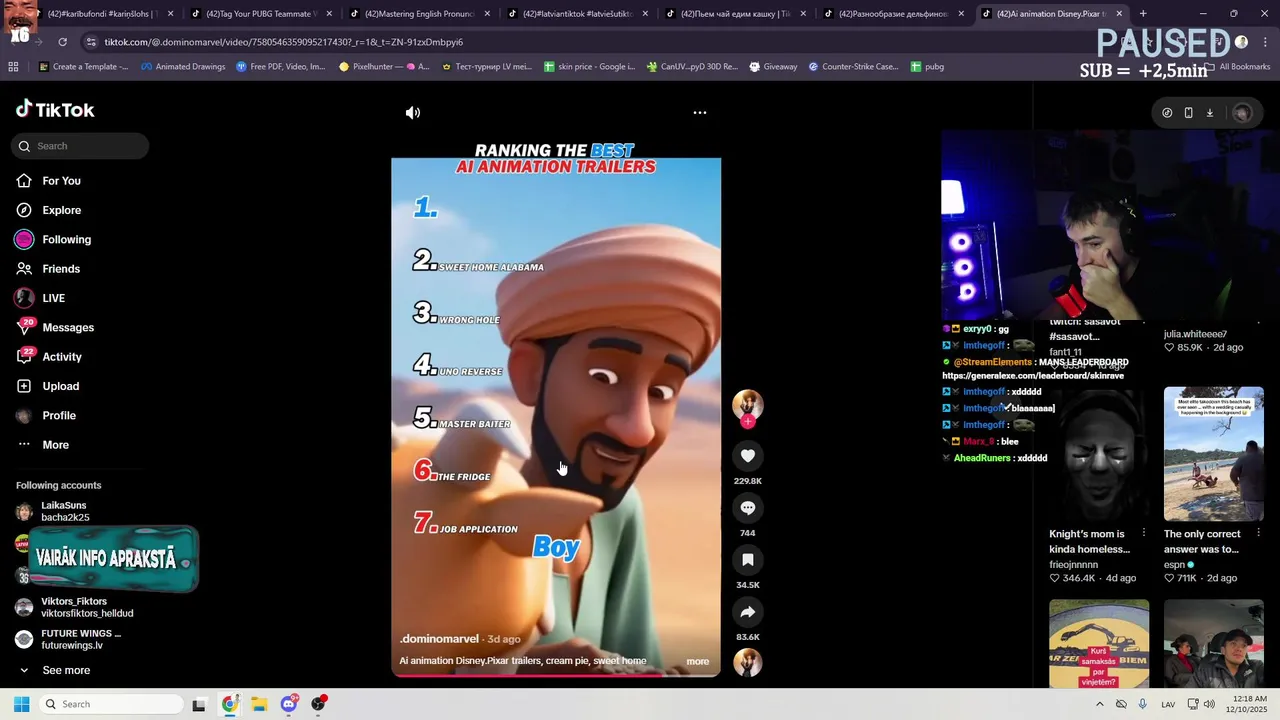
Task: Open Pixelhunter bookmark
Action: [384, 67]
